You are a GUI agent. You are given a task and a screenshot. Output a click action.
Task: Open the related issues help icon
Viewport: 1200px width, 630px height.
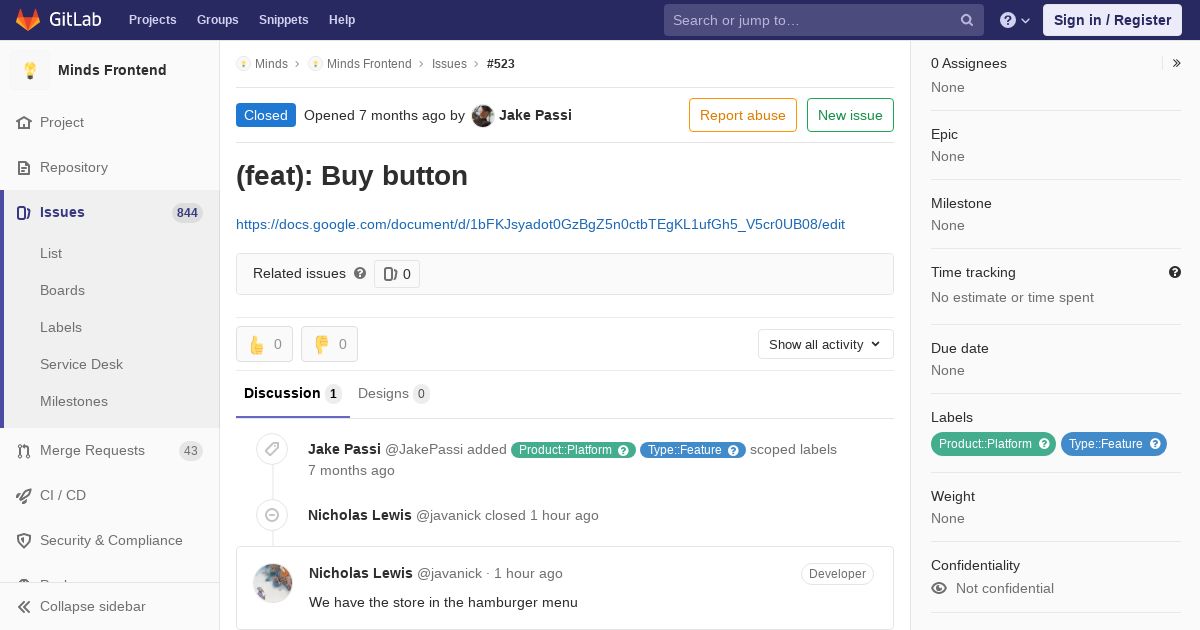(360, 273)
